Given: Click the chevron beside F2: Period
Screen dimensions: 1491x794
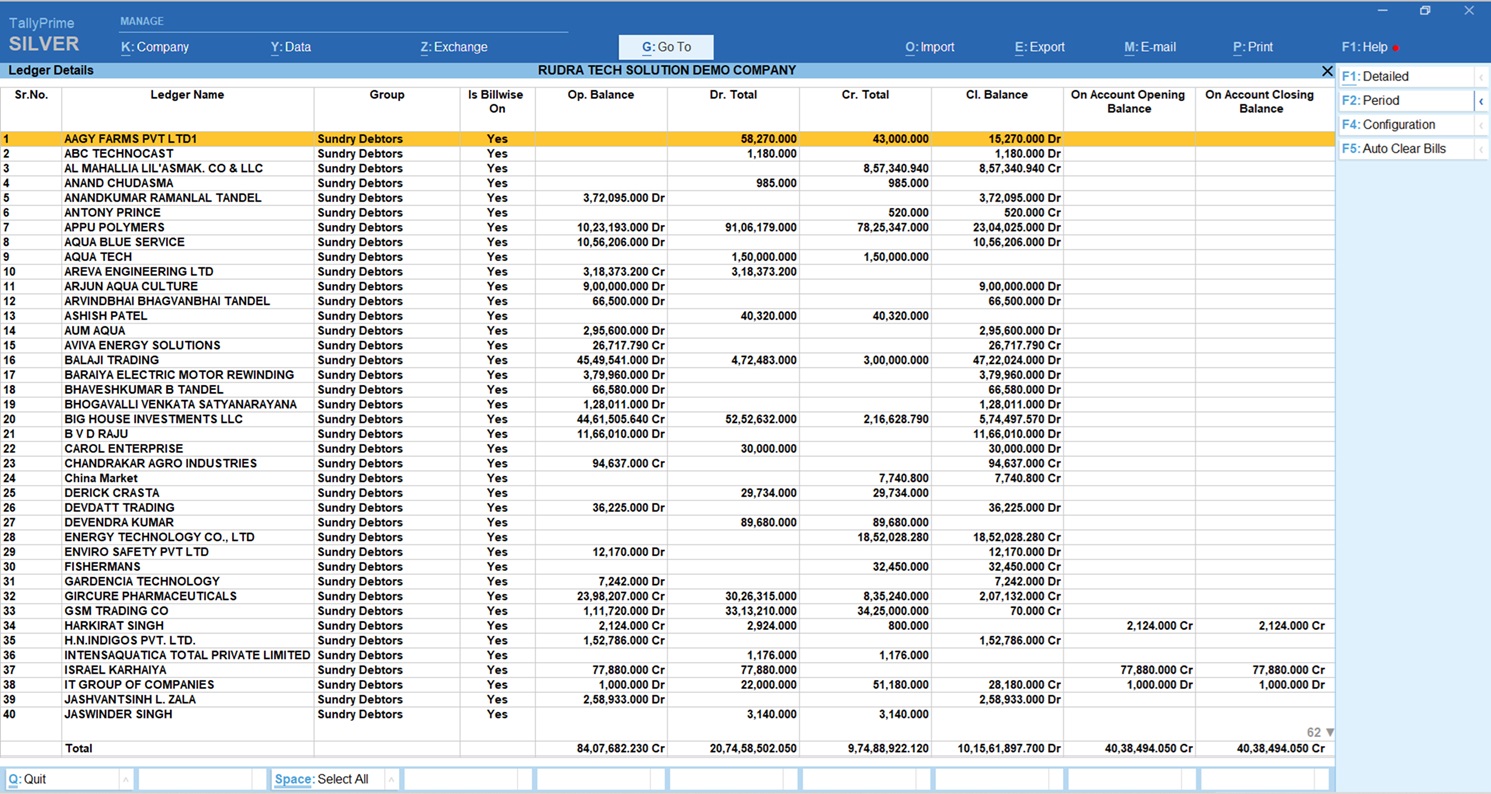Looking at the screenshot, I should click(1481, 101).
